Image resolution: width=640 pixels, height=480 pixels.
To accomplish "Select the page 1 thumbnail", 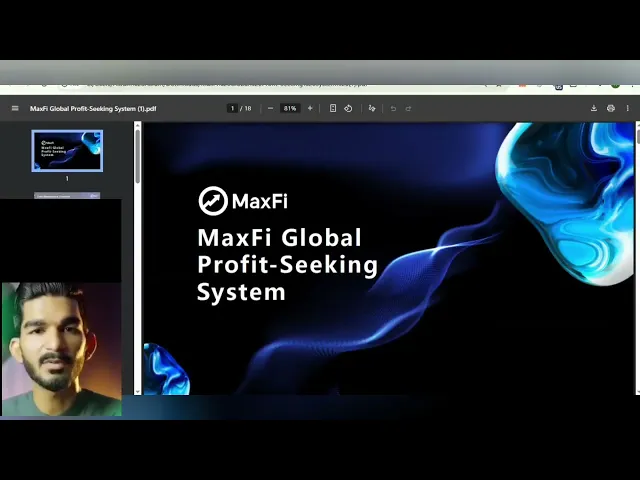I will 67,151.
